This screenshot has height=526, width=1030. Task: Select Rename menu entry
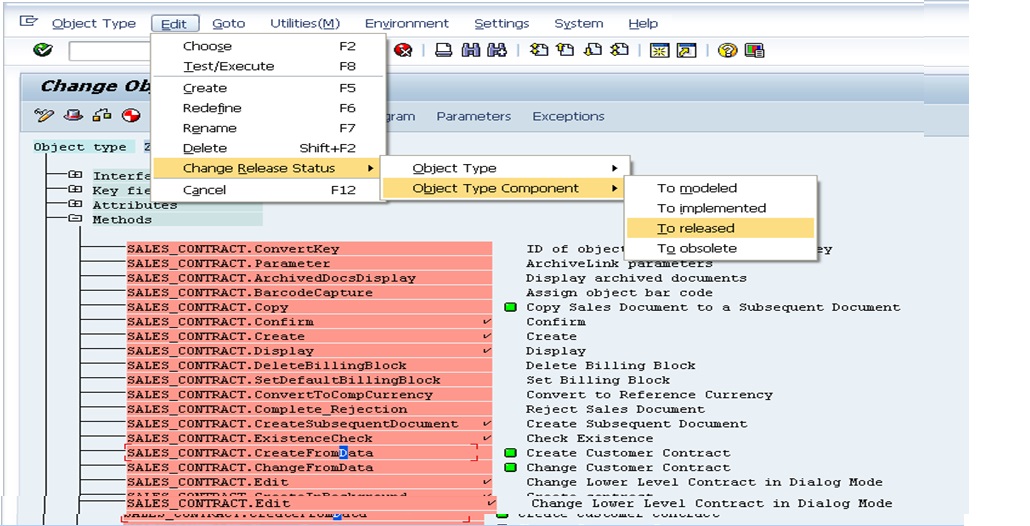pos(269,128)
